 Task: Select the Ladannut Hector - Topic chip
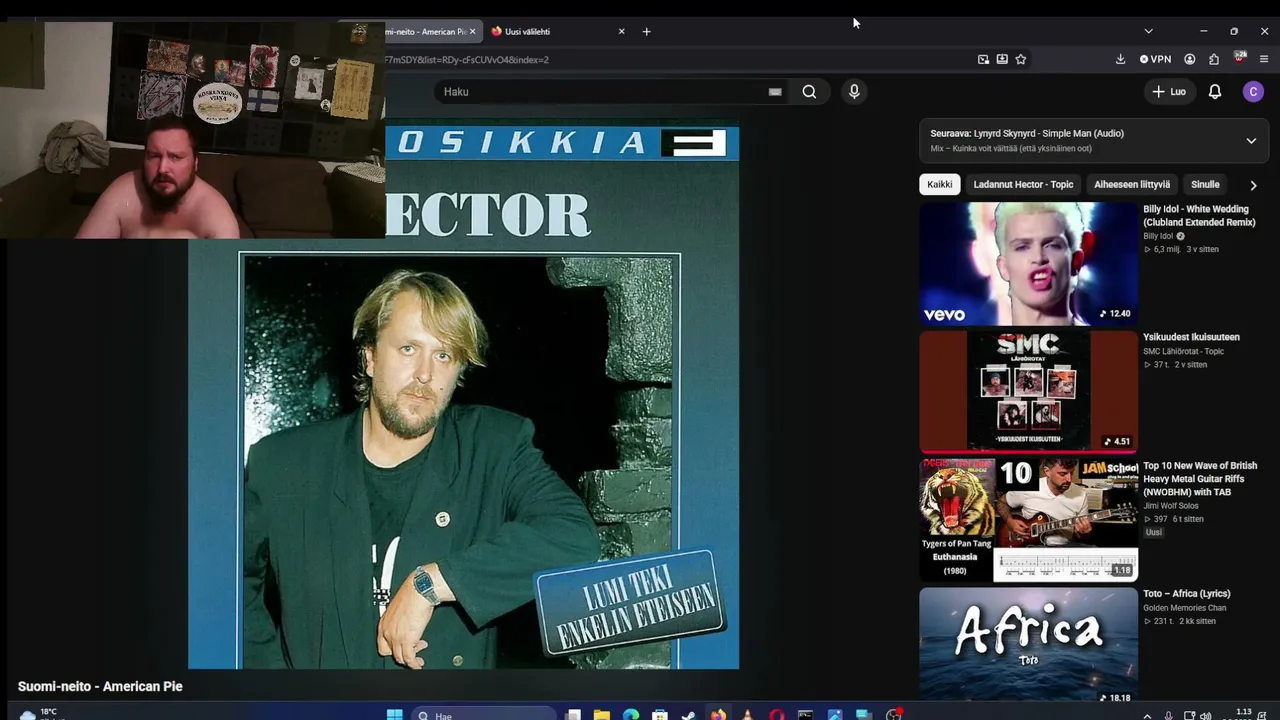1023,184
